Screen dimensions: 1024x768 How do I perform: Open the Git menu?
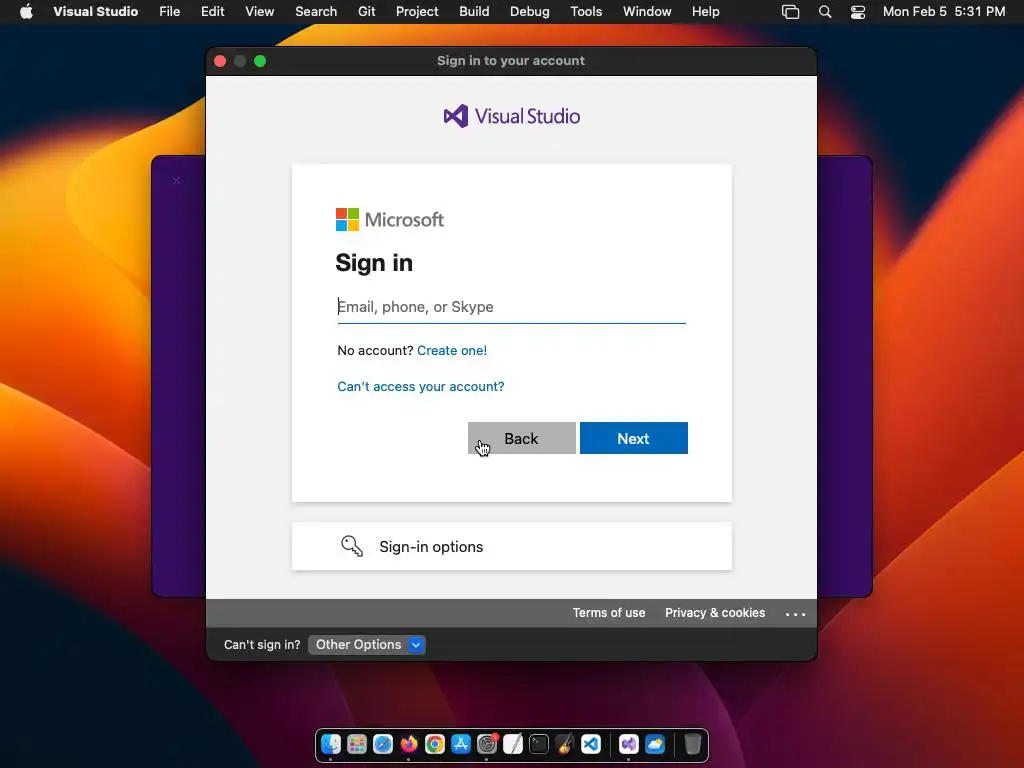click(366, 11)
